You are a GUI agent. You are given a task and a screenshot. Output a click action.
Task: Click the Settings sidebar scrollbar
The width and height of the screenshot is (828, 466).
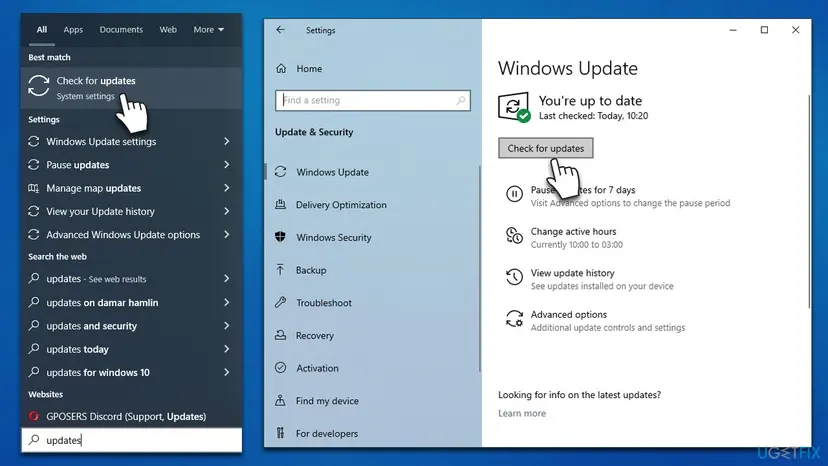(x=479, y=268)
